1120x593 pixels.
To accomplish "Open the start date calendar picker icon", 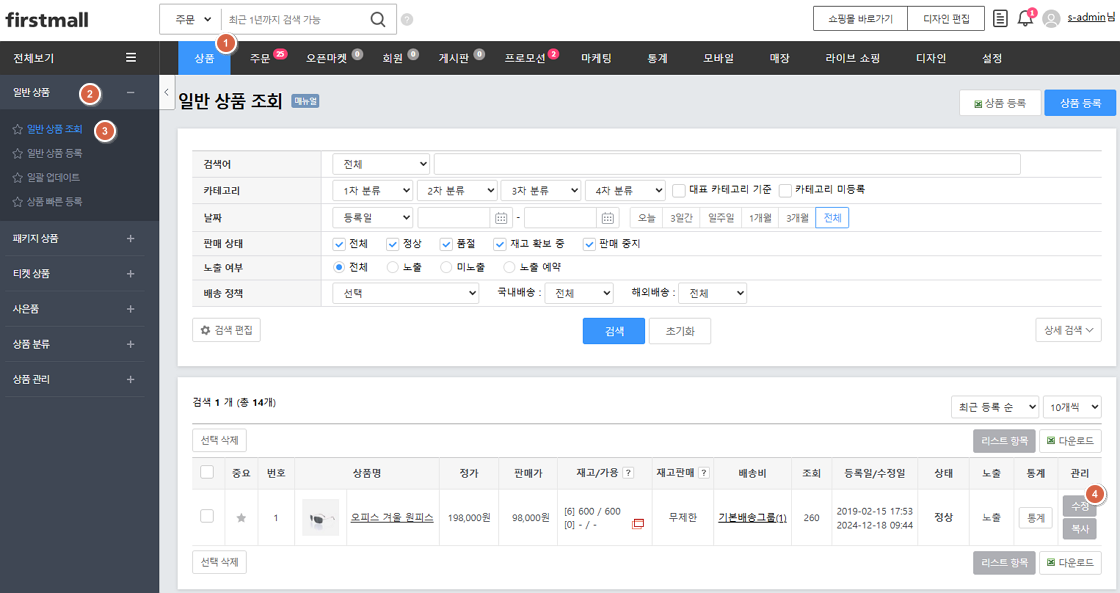I will [501, 218].
